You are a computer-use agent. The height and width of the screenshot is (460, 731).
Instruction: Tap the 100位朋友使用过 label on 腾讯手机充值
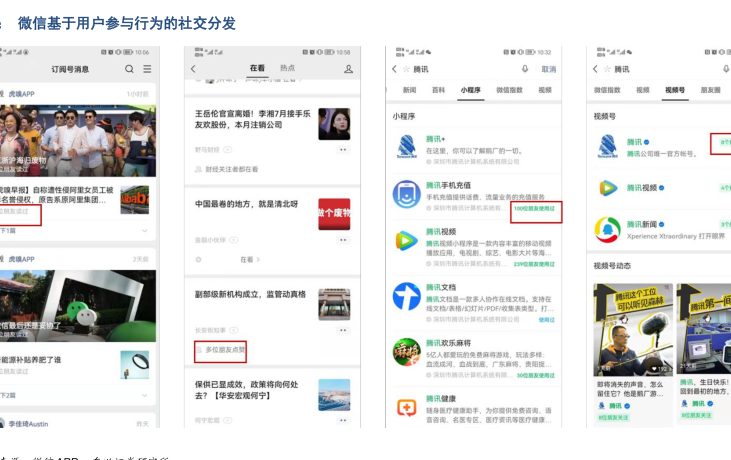[x=535, y=210]
